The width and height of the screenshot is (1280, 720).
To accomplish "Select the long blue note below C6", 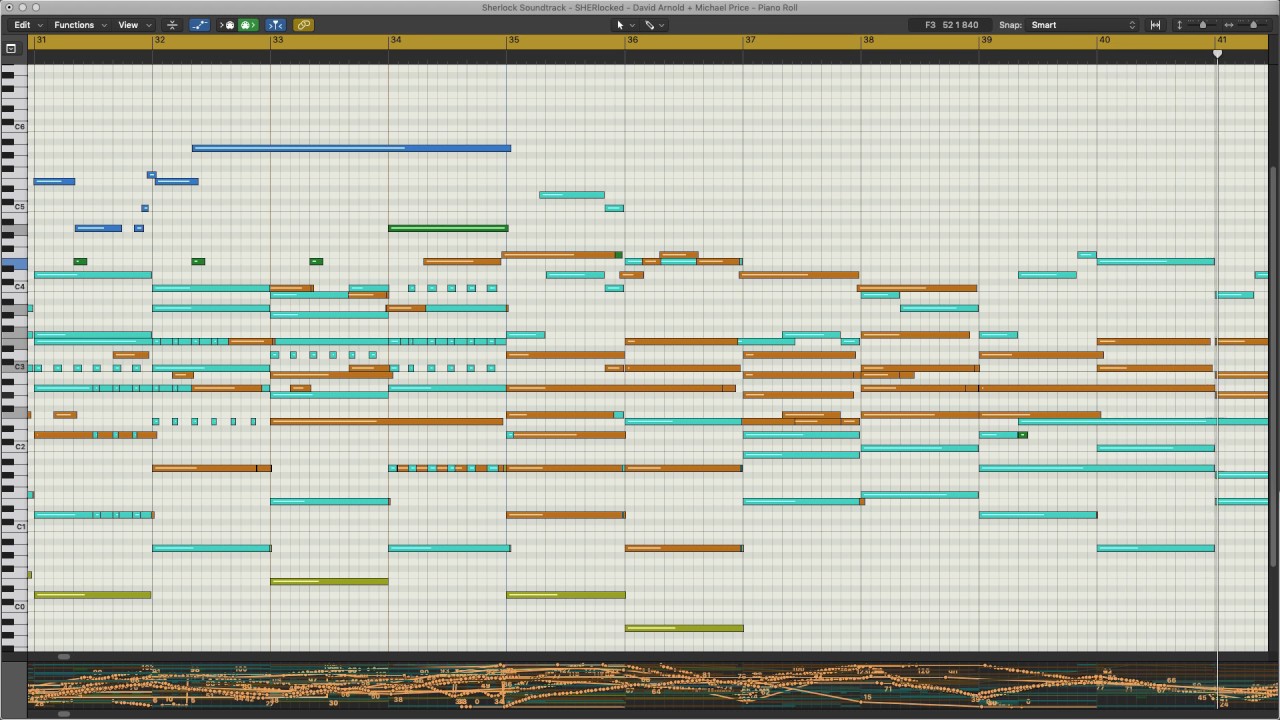I will click(x=351, y=148).
